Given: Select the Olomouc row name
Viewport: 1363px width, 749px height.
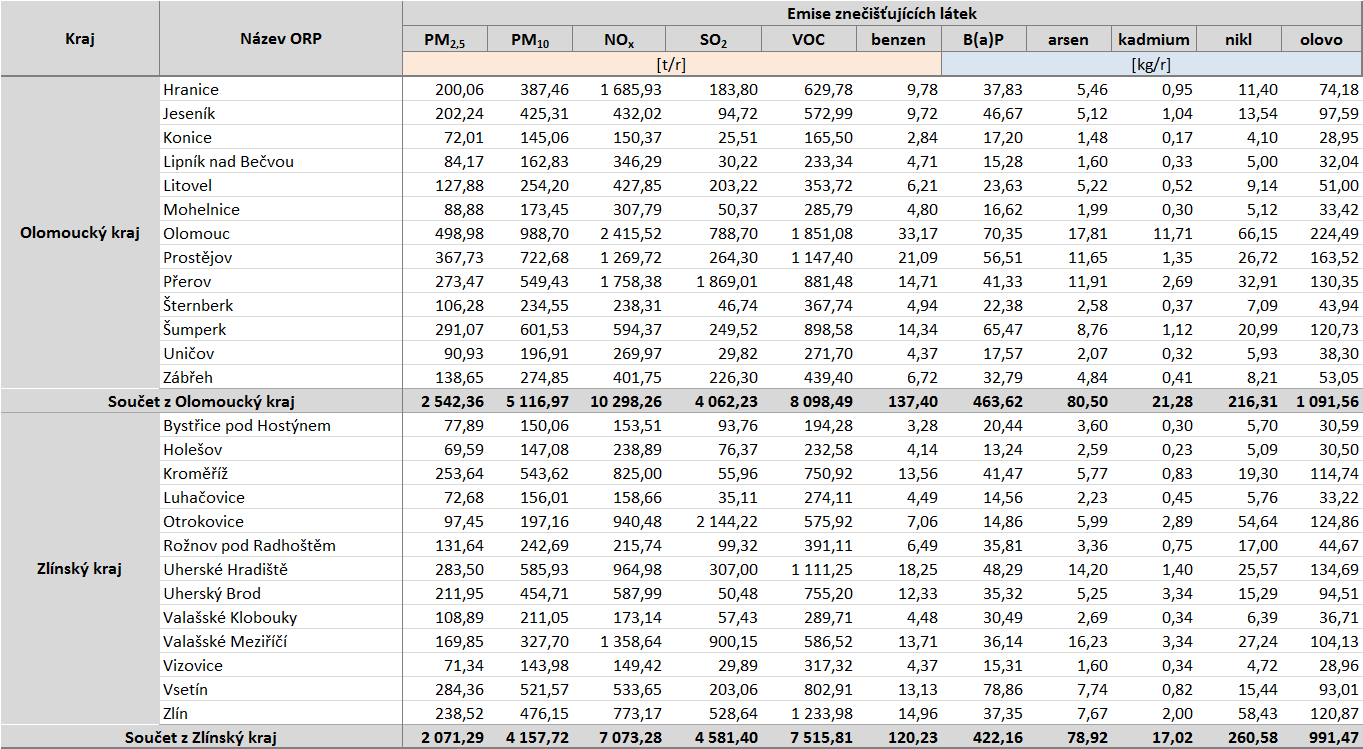Looking at the screenshot, I should pos(197,233).
